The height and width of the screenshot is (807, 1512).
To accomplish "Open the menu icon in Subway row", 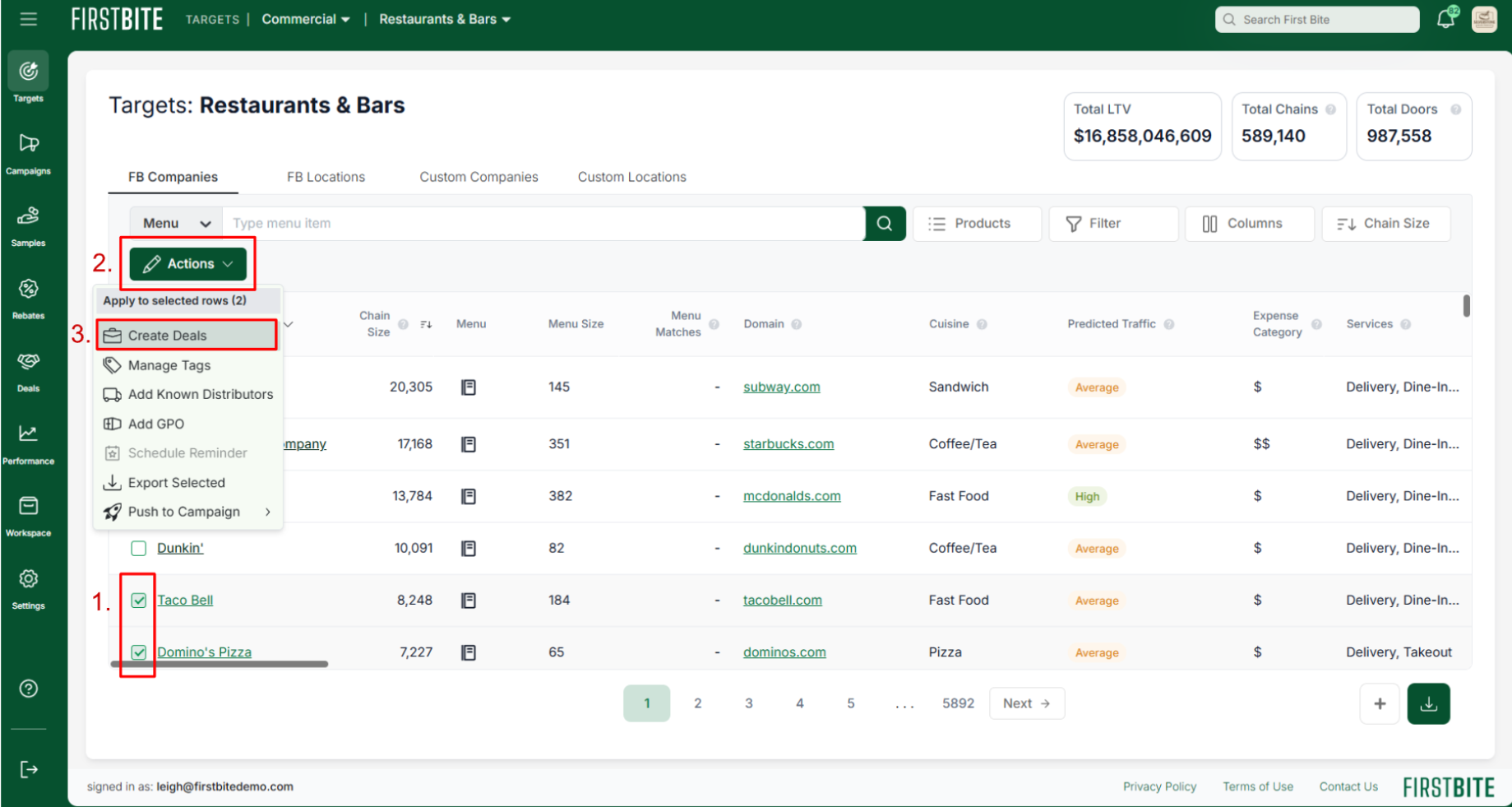I will click(469, 387).
